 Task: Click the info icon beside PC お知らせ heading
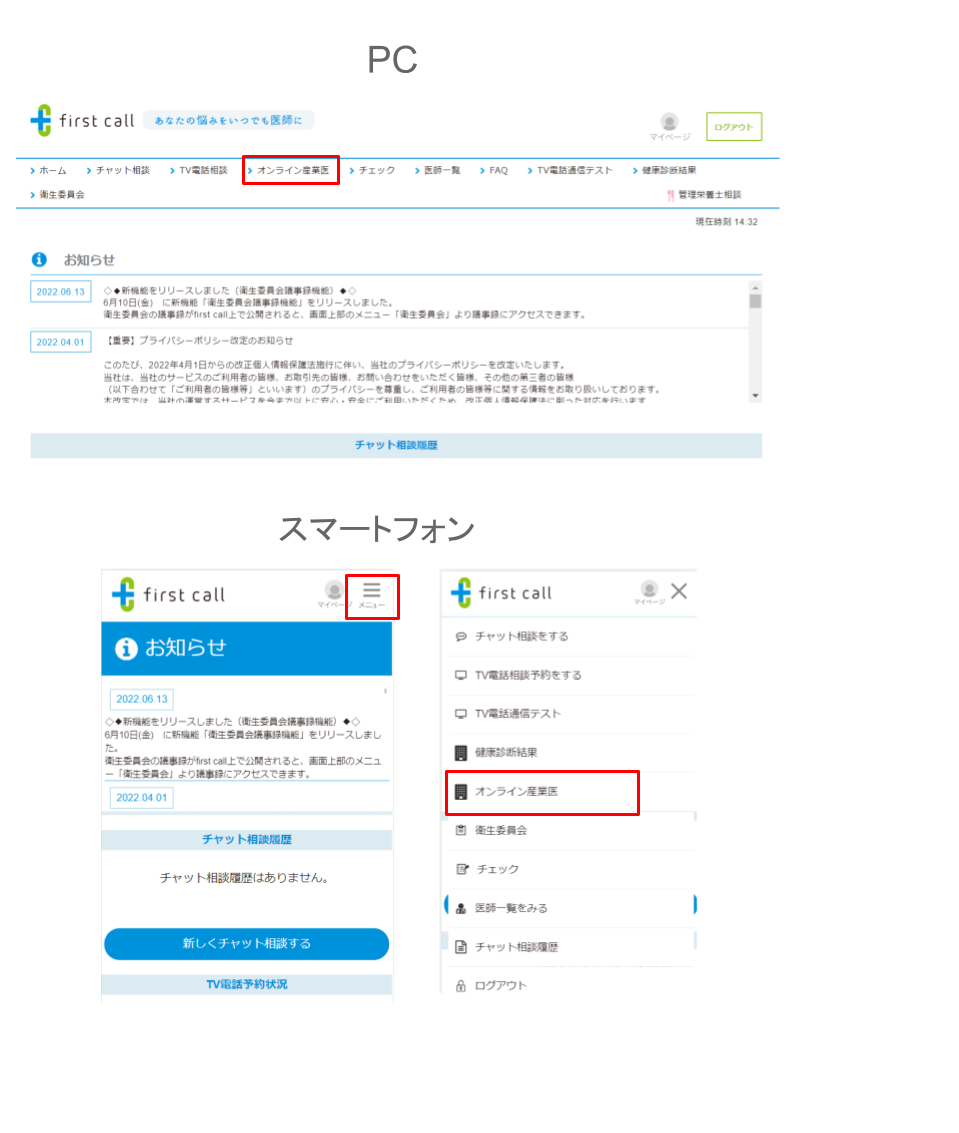coord(40,259)
